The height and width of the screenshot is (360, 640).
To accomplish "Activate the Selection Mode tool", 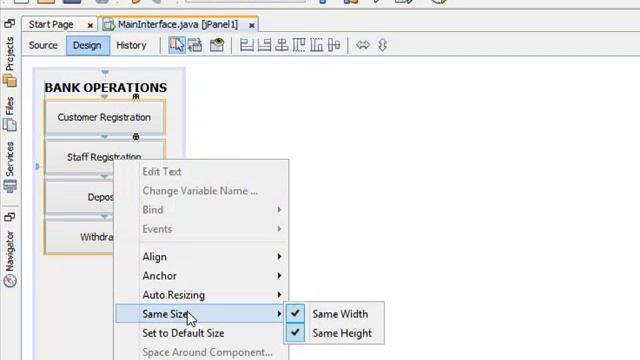I will (x=177, y=45).
